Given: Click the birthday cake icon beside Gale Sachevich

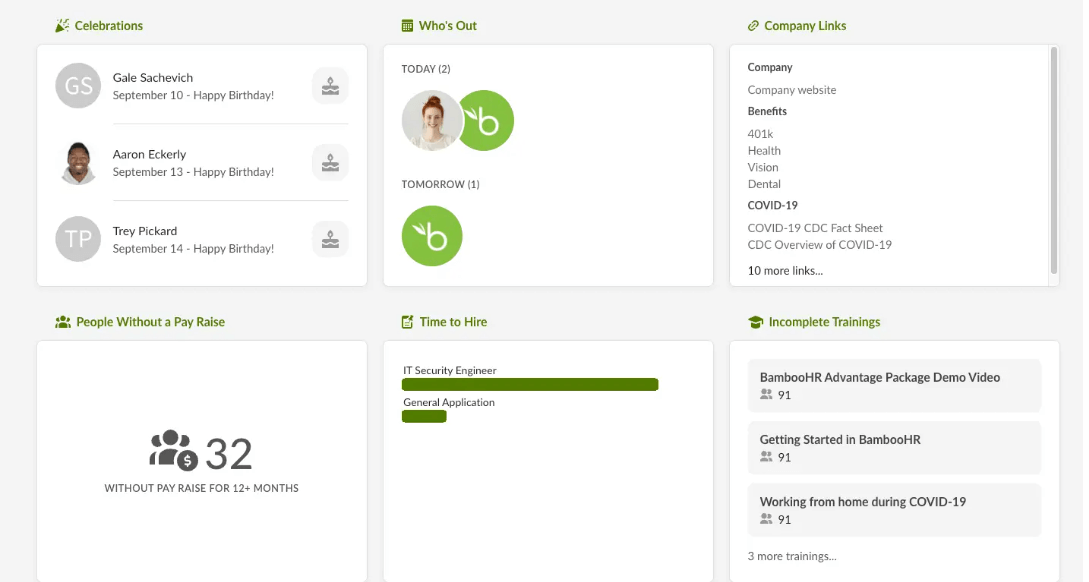Looking at the screenshot, I should 330,85.
